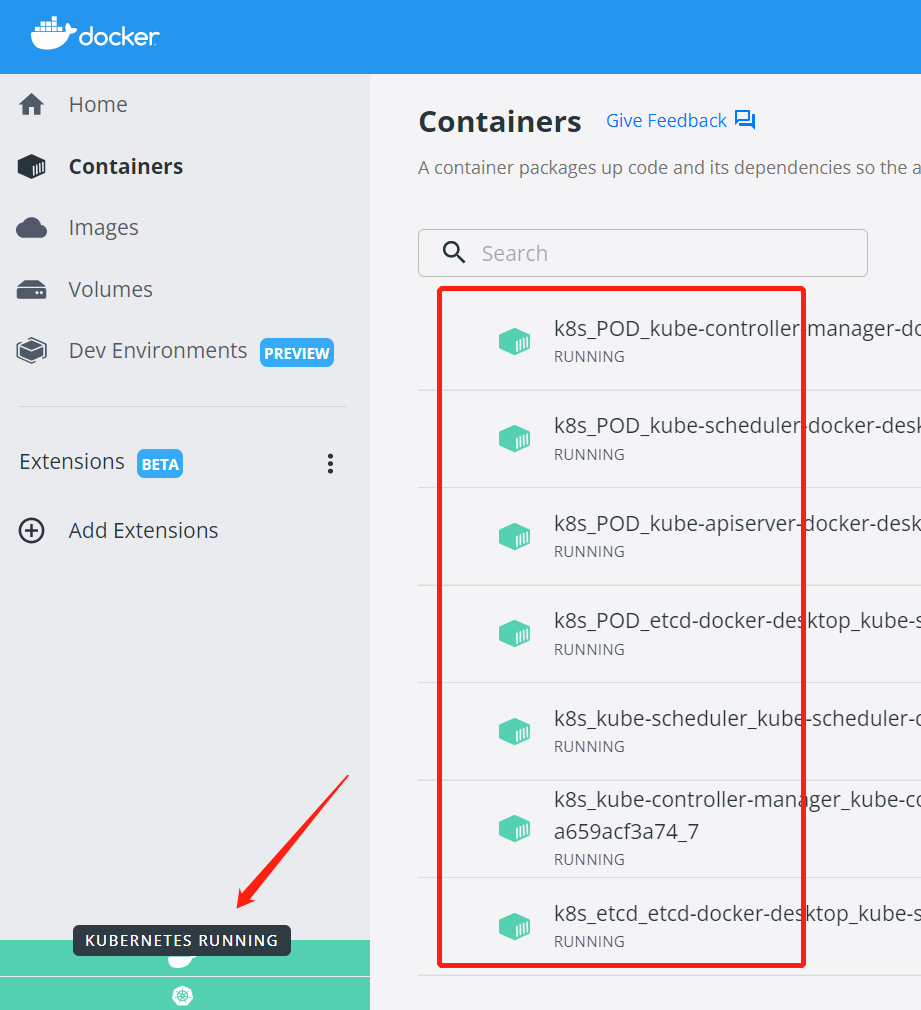Screen dimensions: 921x1010
Task: Click the PREVIEW badge next to Dev Environments
Action: tap(297, 353)
